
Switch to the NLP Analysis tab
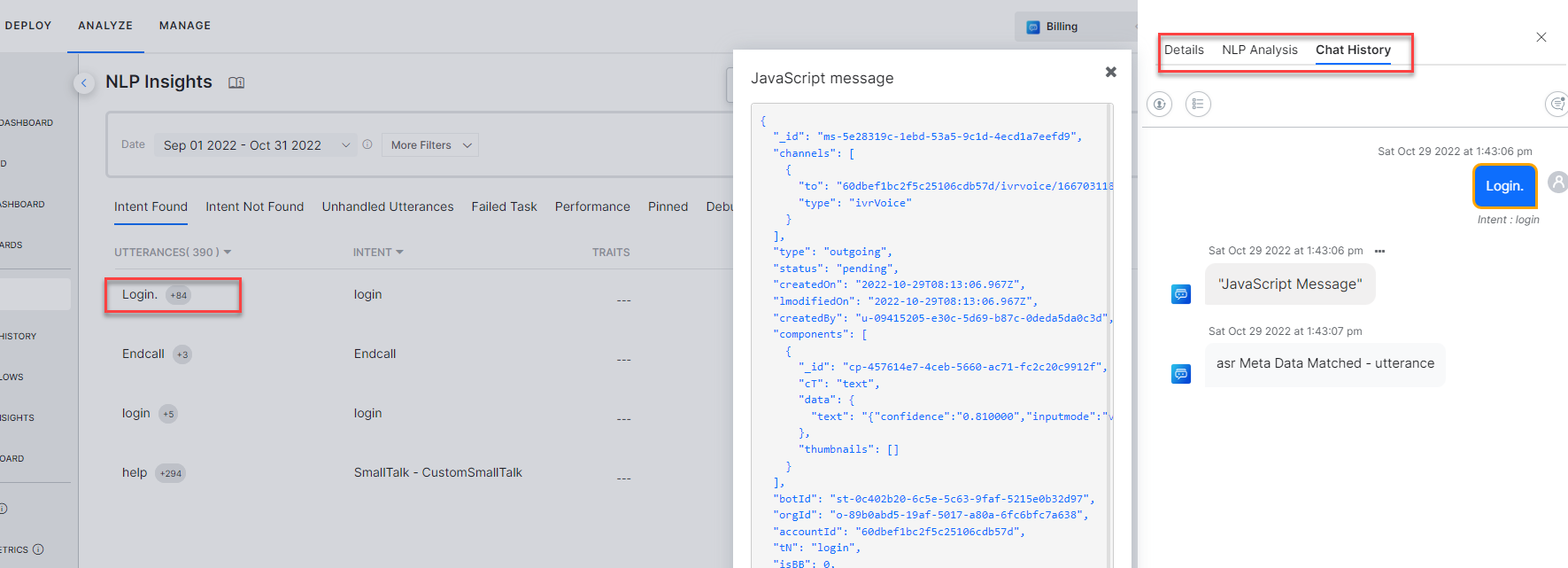[1259, 50]
